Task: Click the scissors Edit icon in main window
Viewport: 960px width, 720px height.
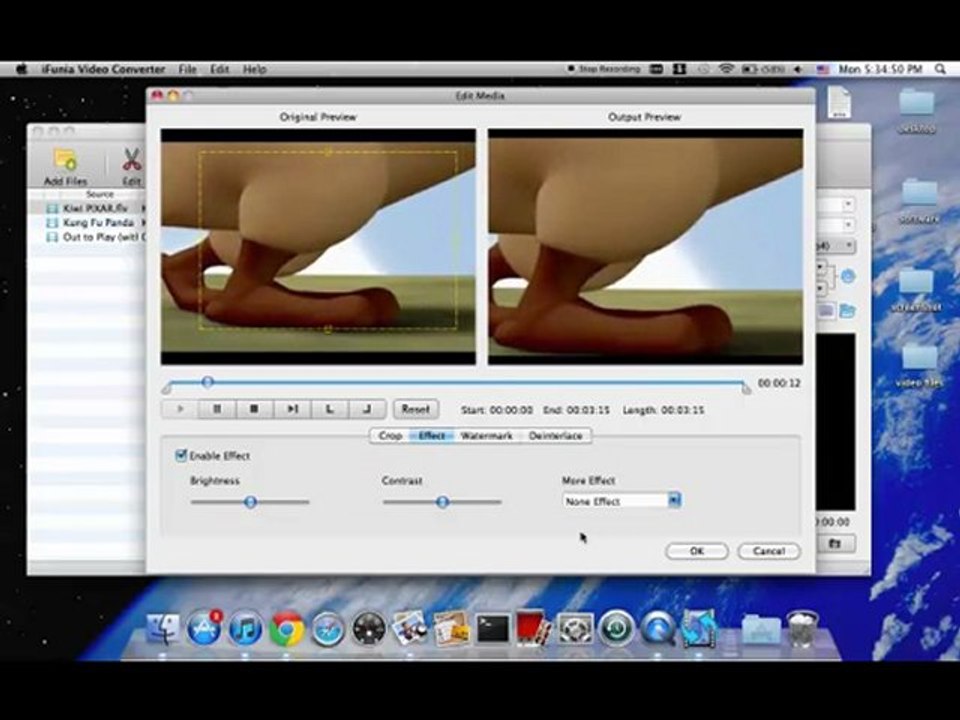Action: pyautogui.click(x=131, y=167)
